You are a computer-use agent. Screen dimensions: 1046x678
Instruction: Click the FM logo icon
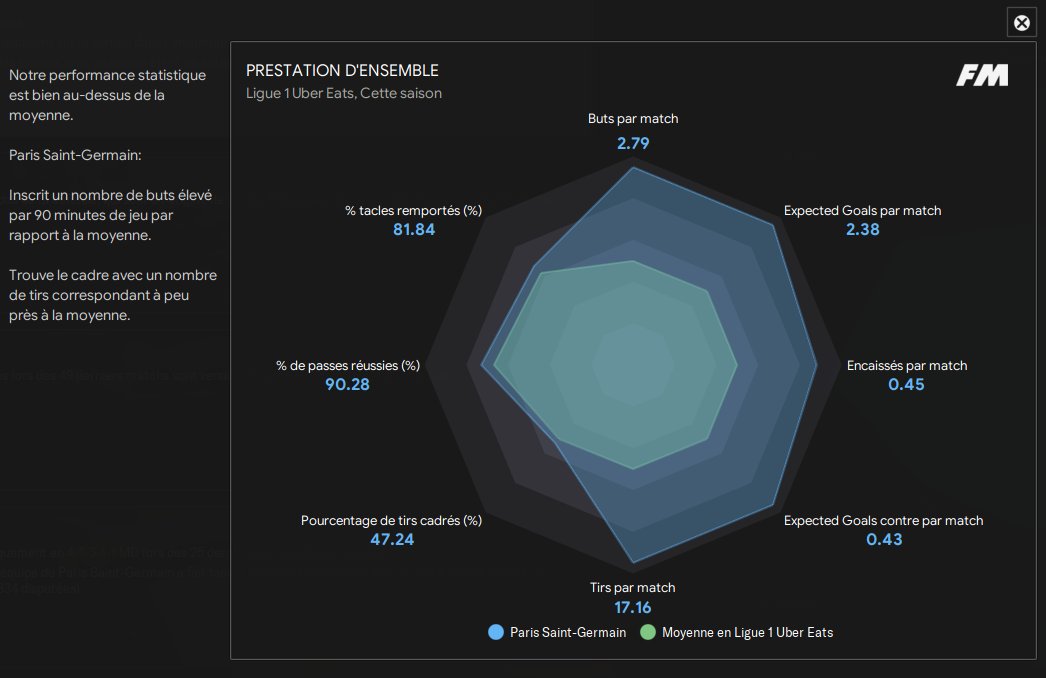(982, 76)
